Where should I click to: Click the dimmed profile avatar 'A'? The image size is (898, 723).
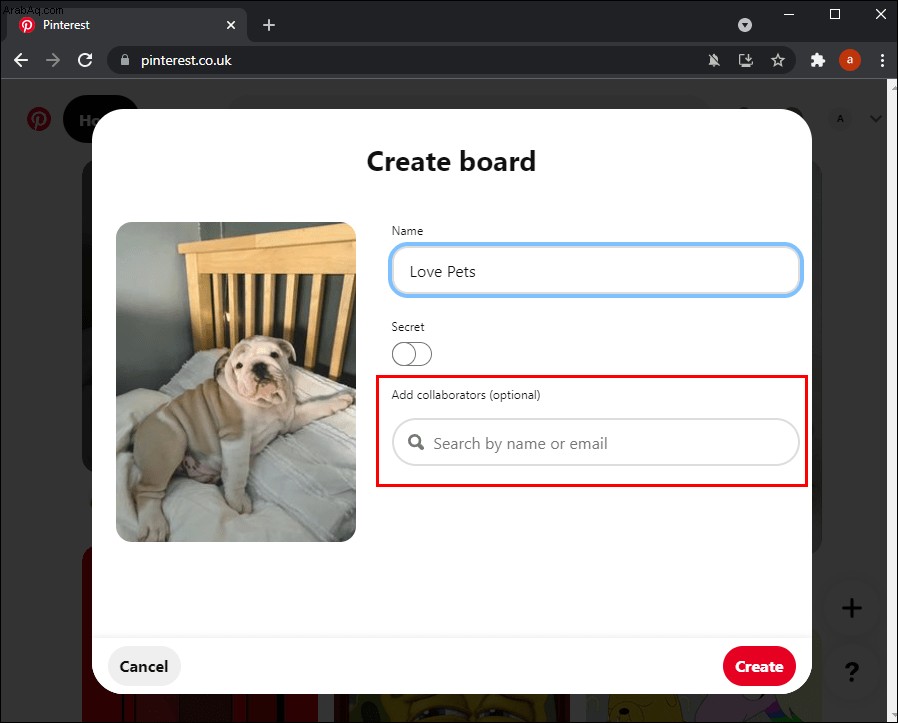(840, 119)
